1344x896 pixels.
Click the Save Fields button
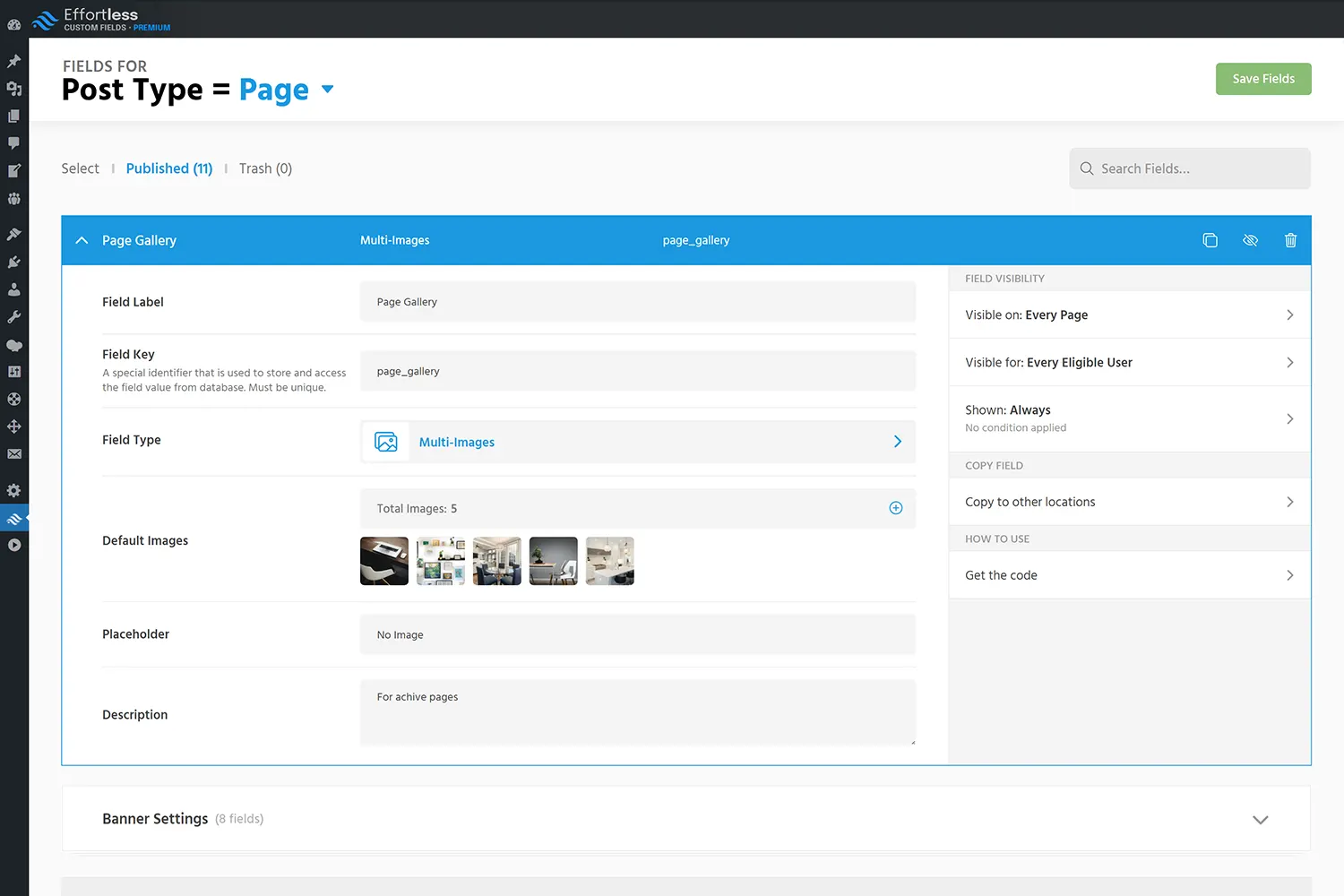pyautogui.click(x=1262, y=79)
